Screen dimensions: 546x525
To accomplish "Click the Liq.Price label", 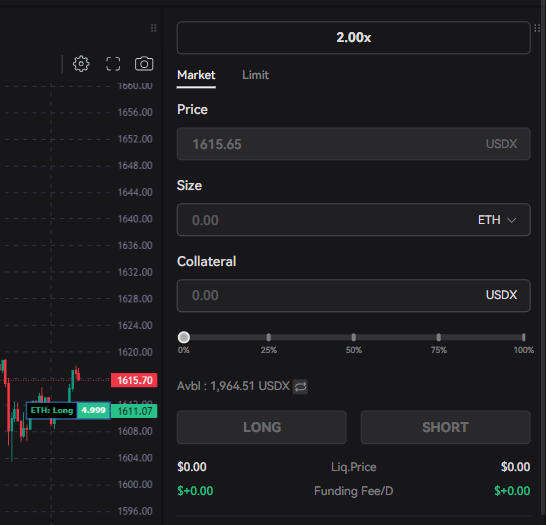I will pyautogui.click(x=353, y=467).
